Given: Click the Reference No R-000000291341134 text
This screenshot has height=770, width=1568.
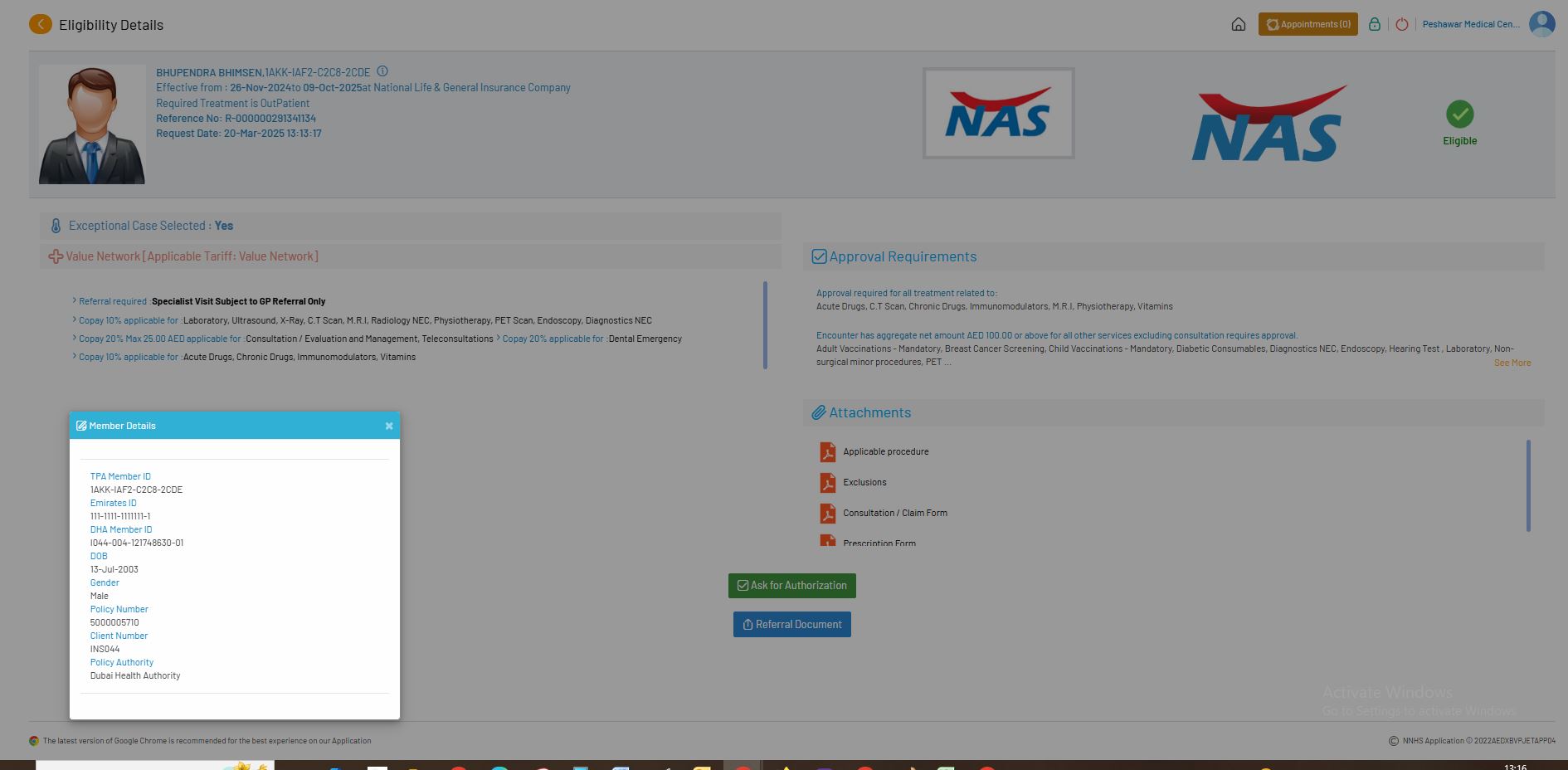Looking at the screenshot, I should (236, 119).
